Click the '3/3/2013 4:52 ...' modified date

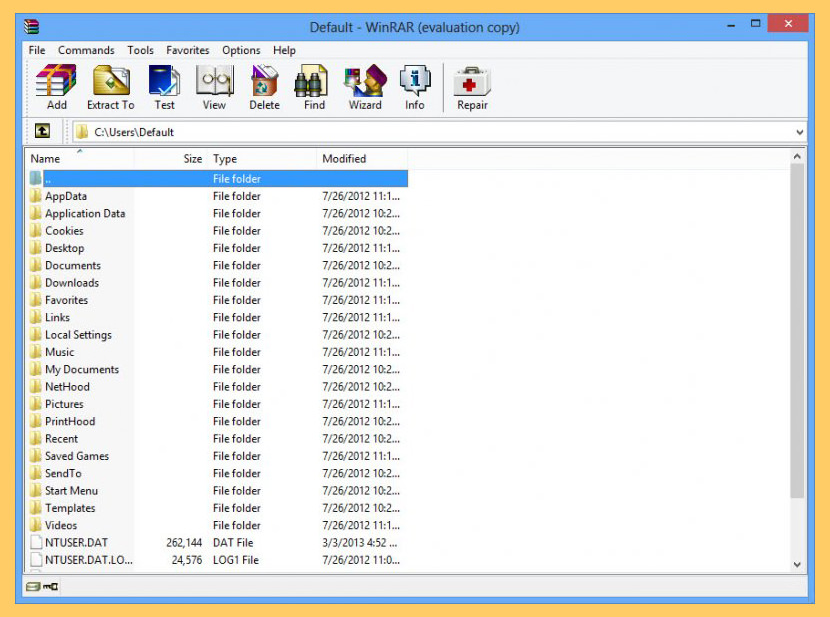360,542
